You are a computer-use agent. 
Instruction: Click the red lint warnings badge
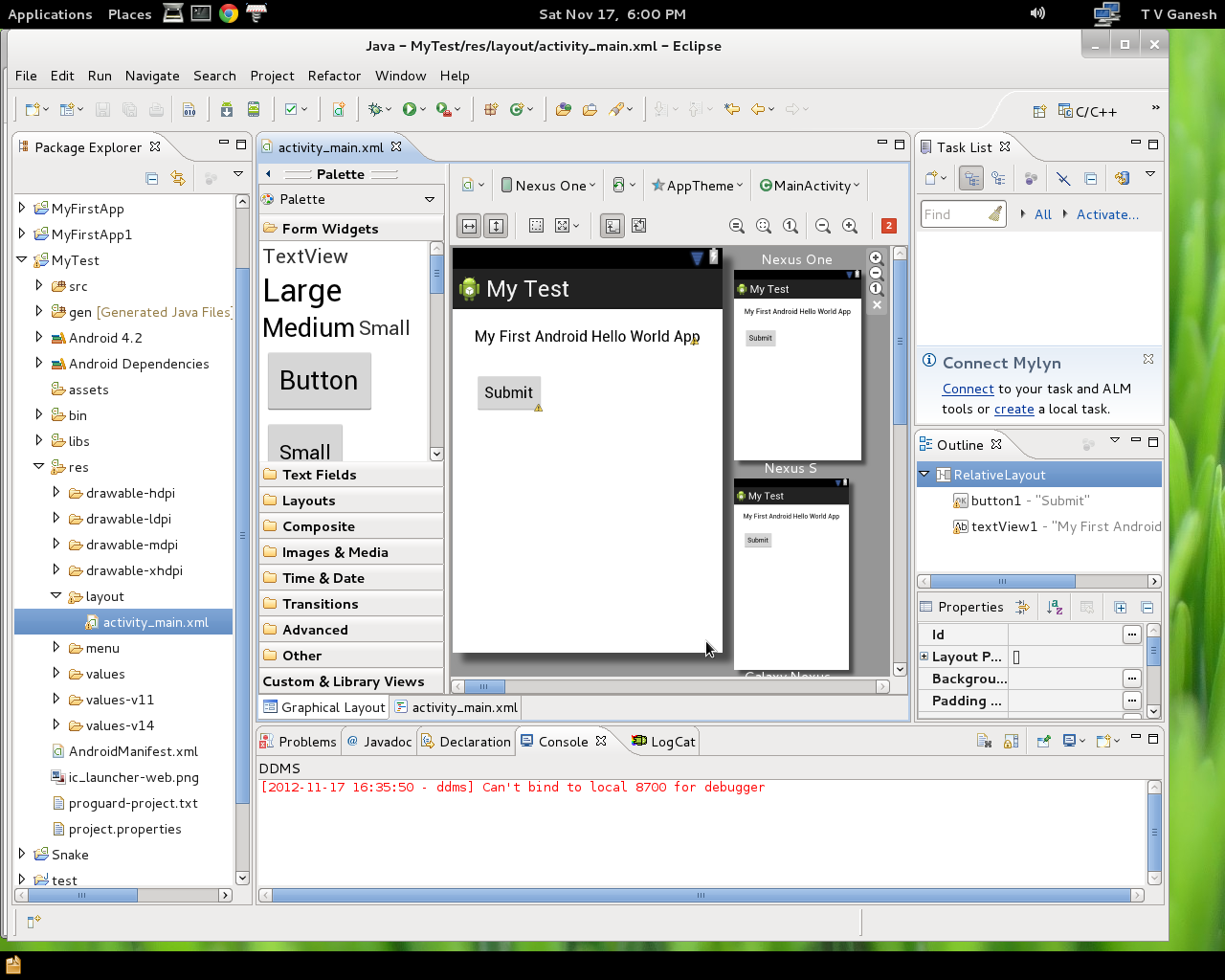[889, 226]
